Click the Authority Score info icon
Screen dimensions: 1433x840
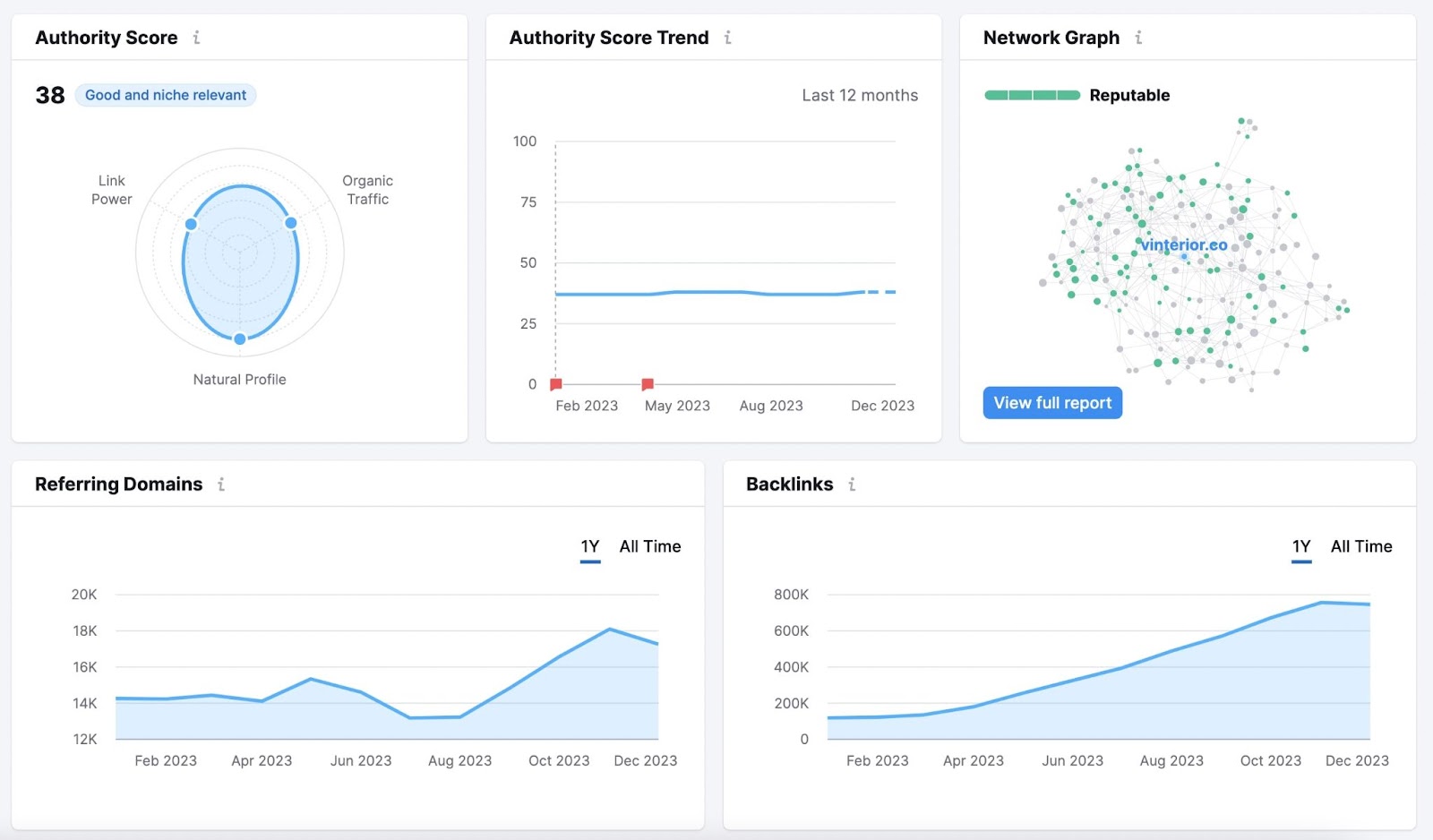[x=197, y=38]
